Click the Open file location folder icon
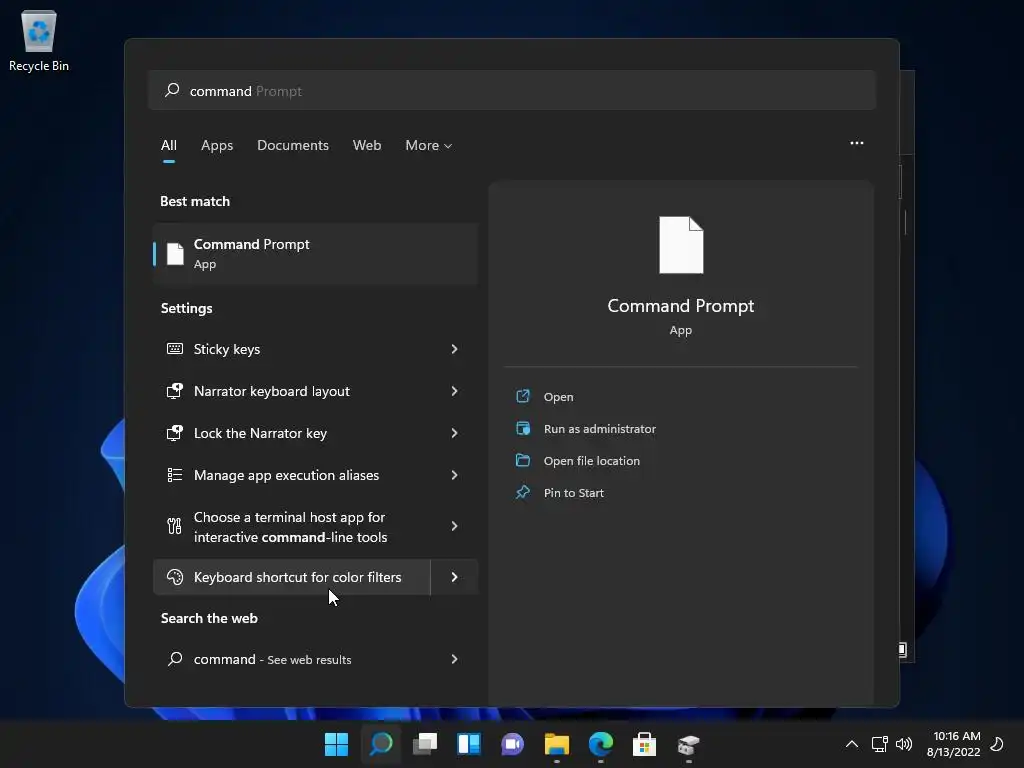 click(x=523, y=460)
